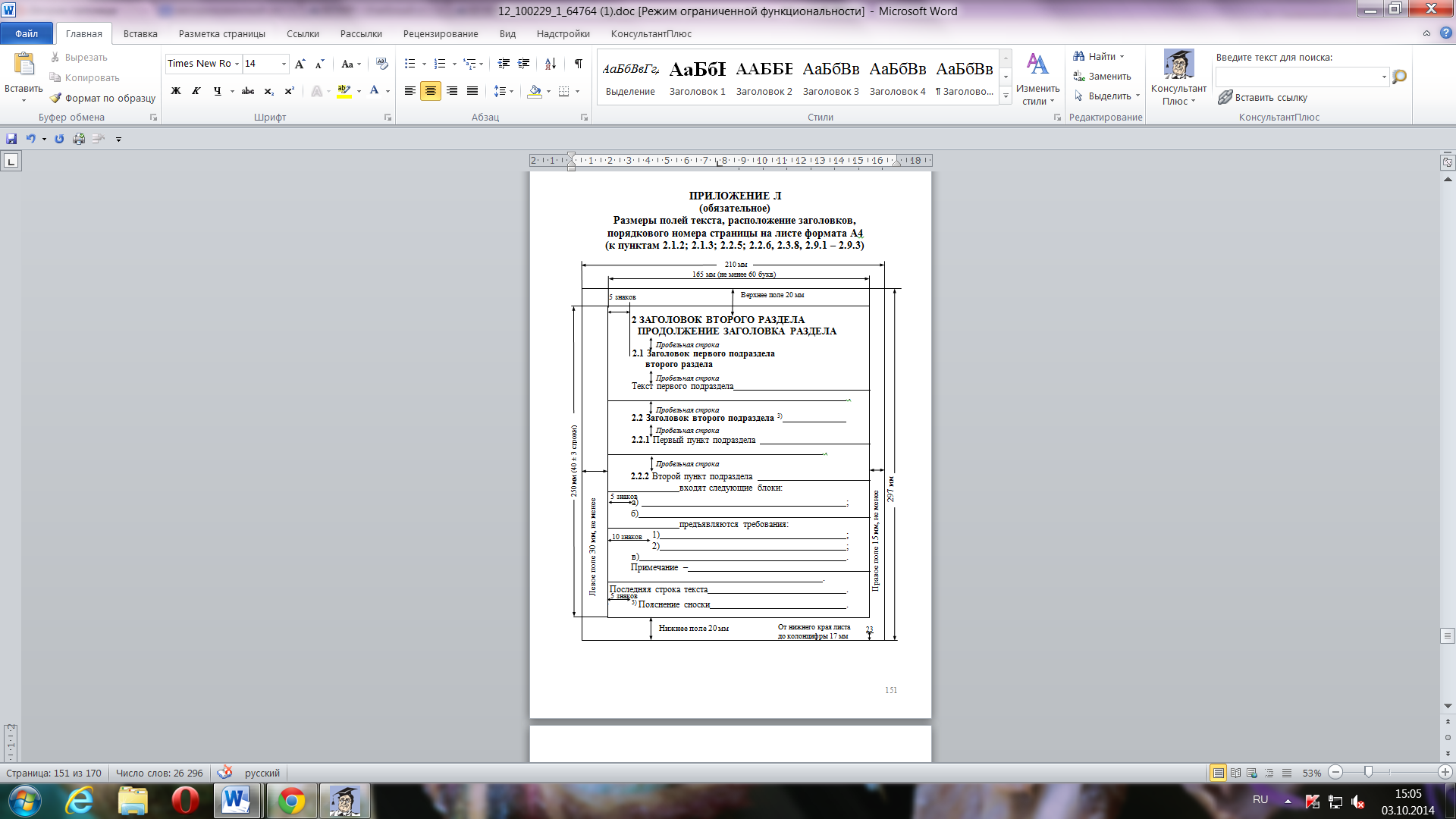Open font name dropdown (Times New Ro)
This screenshot has width=1456, height=819.
tap(237, 64)
